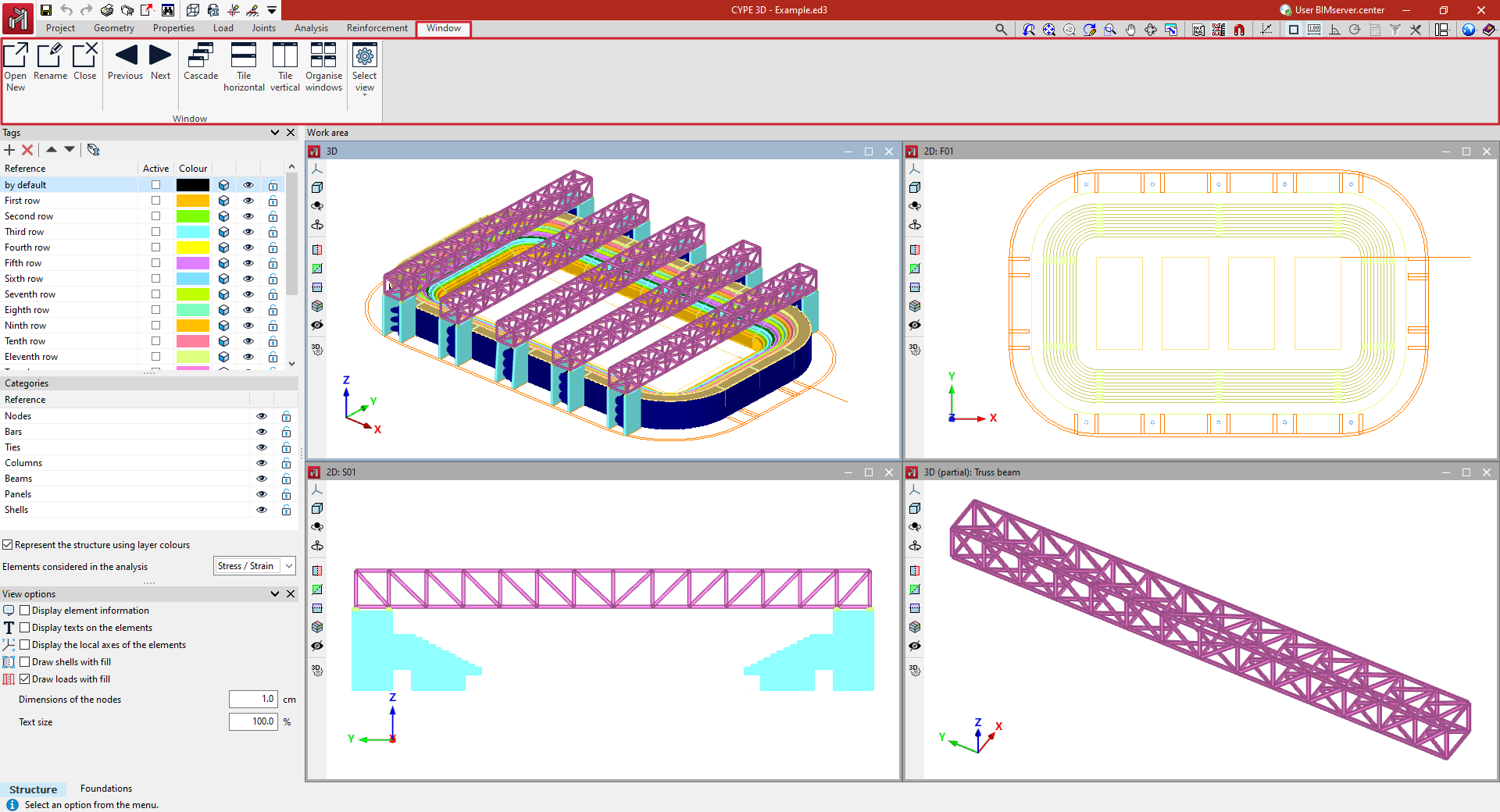Open the Load ribbon tab

[223, 28]
